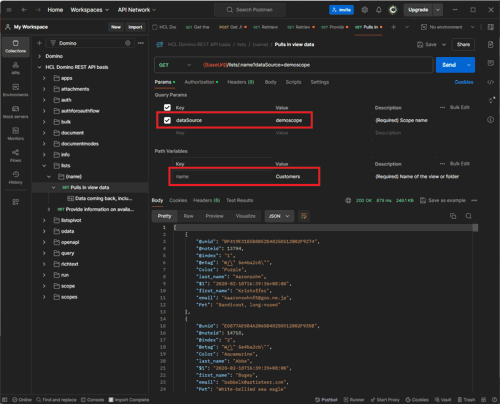Click the forward navigation arrow
The width and height of the screenshot is (500, 404).
pos(38,10)
